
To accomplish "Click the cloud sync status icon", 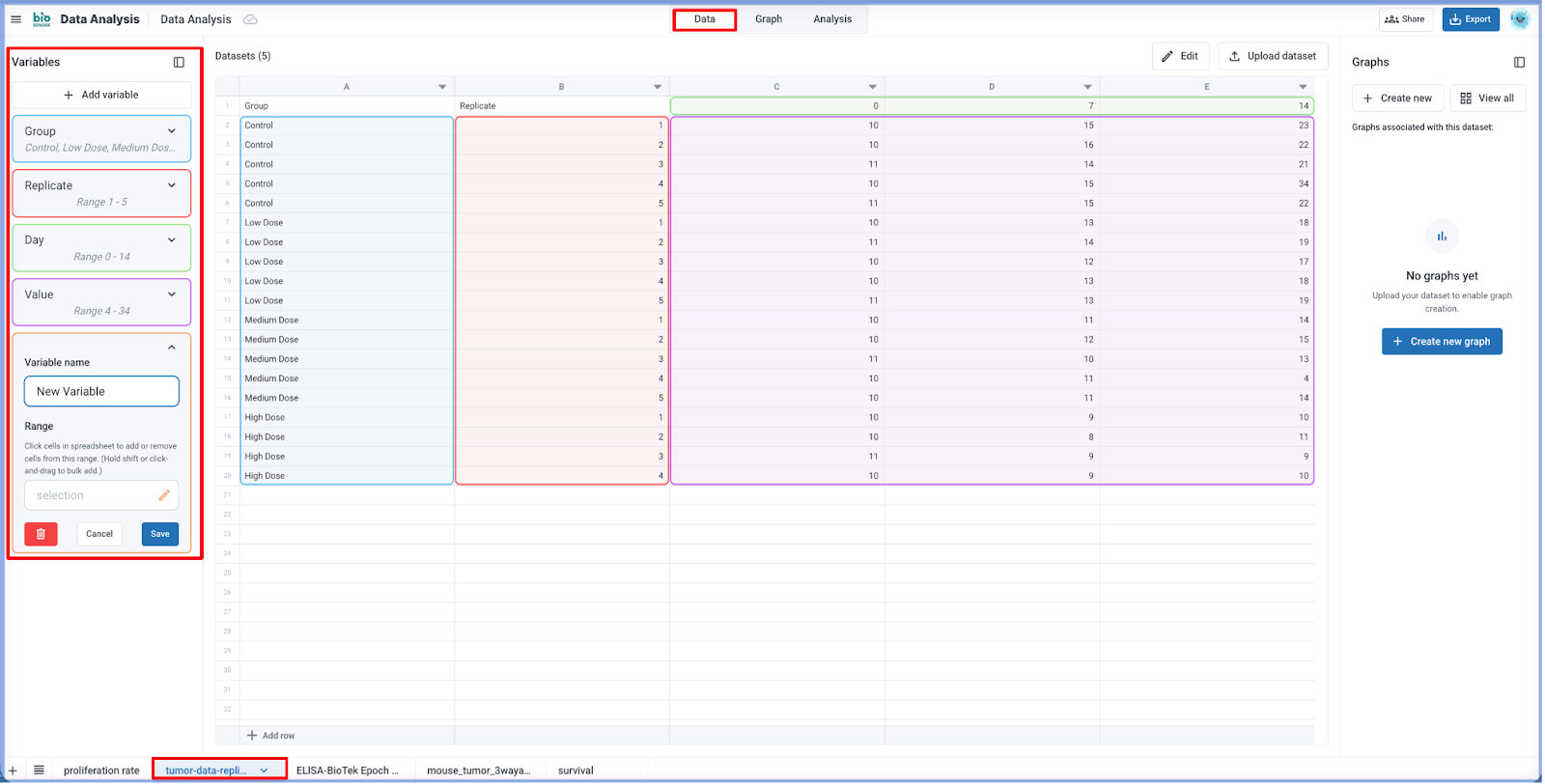I will [250, 19].
